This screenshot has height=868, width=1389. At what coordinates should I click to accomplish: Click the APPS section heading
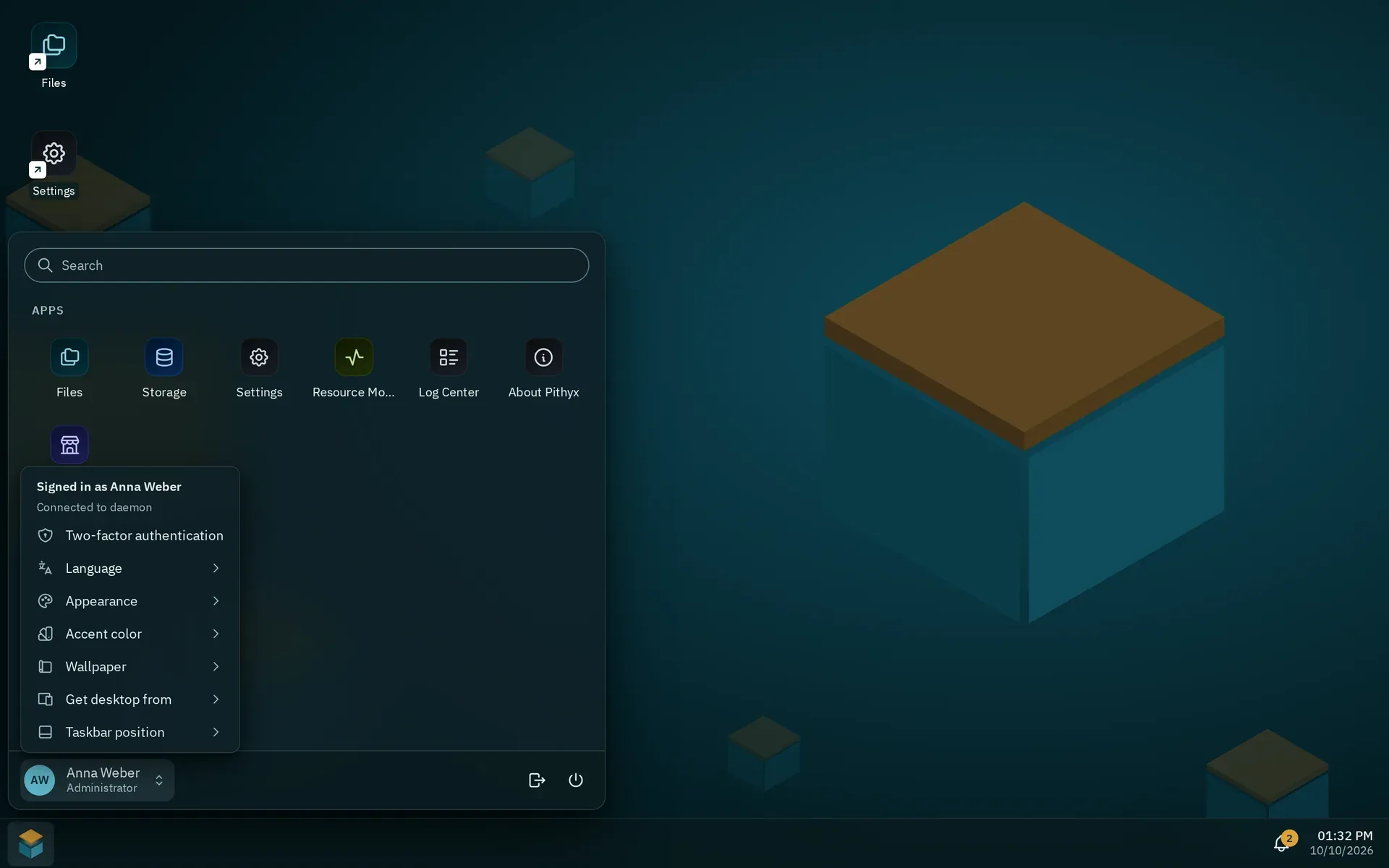[x=48, y=310]
